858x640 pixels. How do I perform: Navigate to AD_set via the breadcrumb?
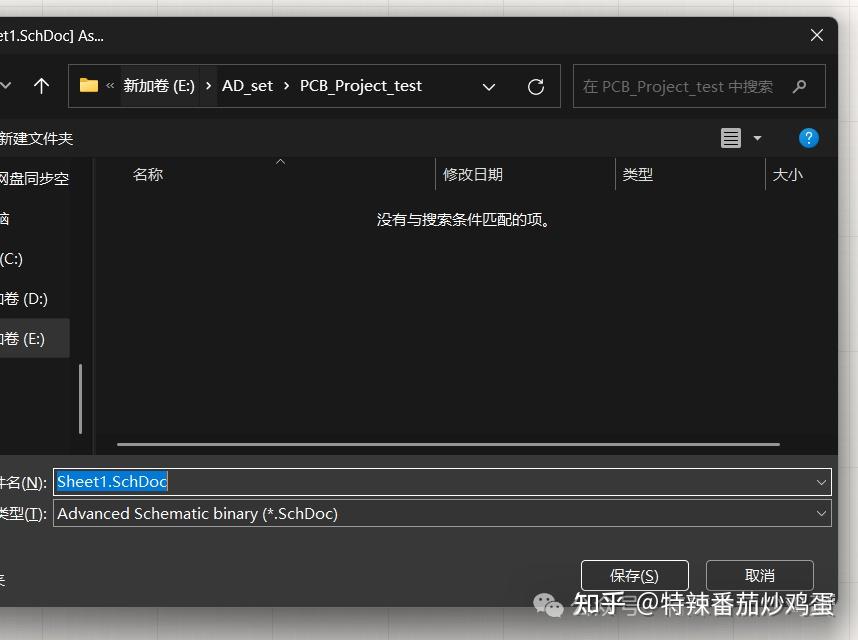tap(247, 85)
